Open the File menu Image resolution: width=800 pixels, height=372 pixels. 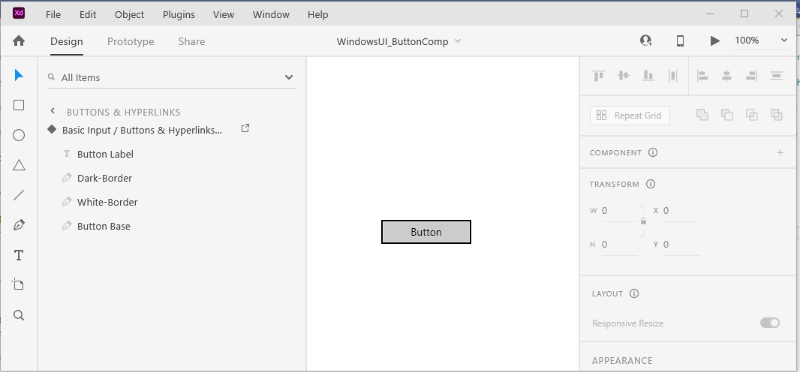point(53,14)
